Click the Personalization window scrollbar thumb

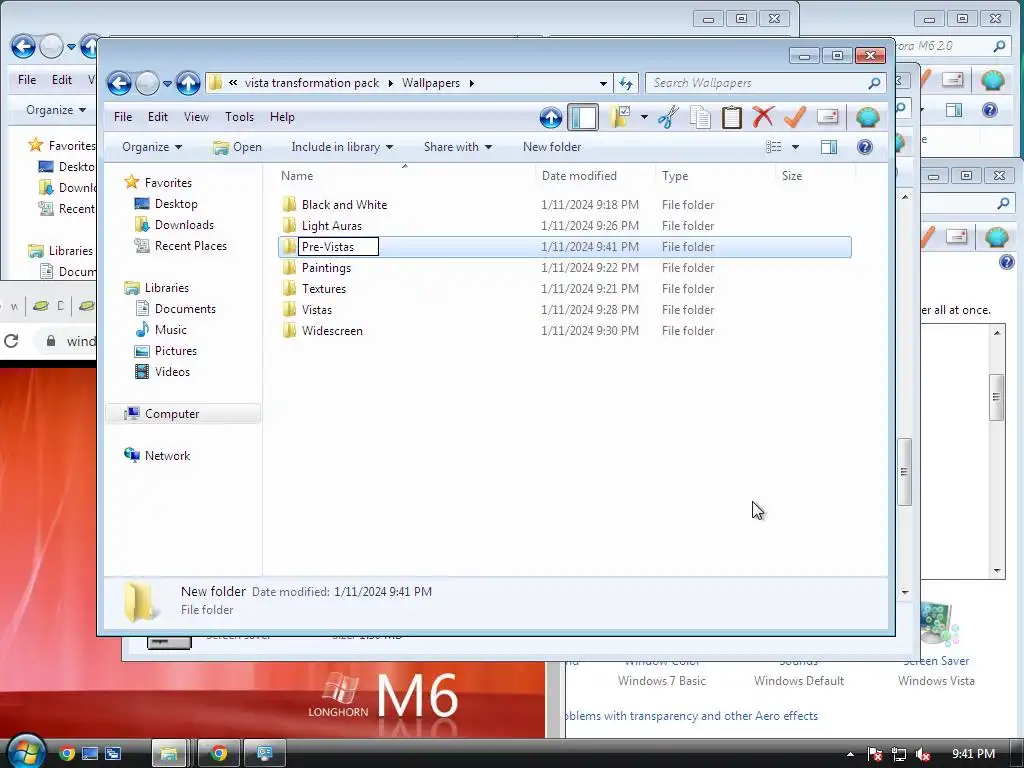996,397
